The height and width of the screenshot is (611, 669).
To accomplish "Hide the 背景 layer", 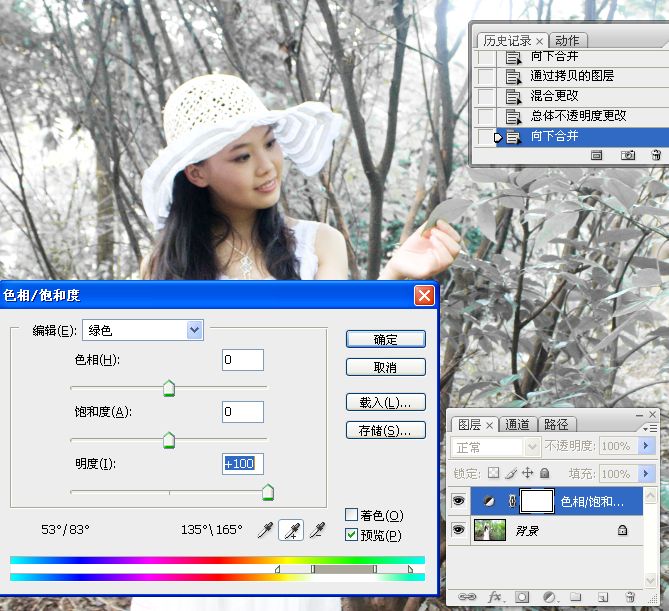I will (x=459, y=530).
